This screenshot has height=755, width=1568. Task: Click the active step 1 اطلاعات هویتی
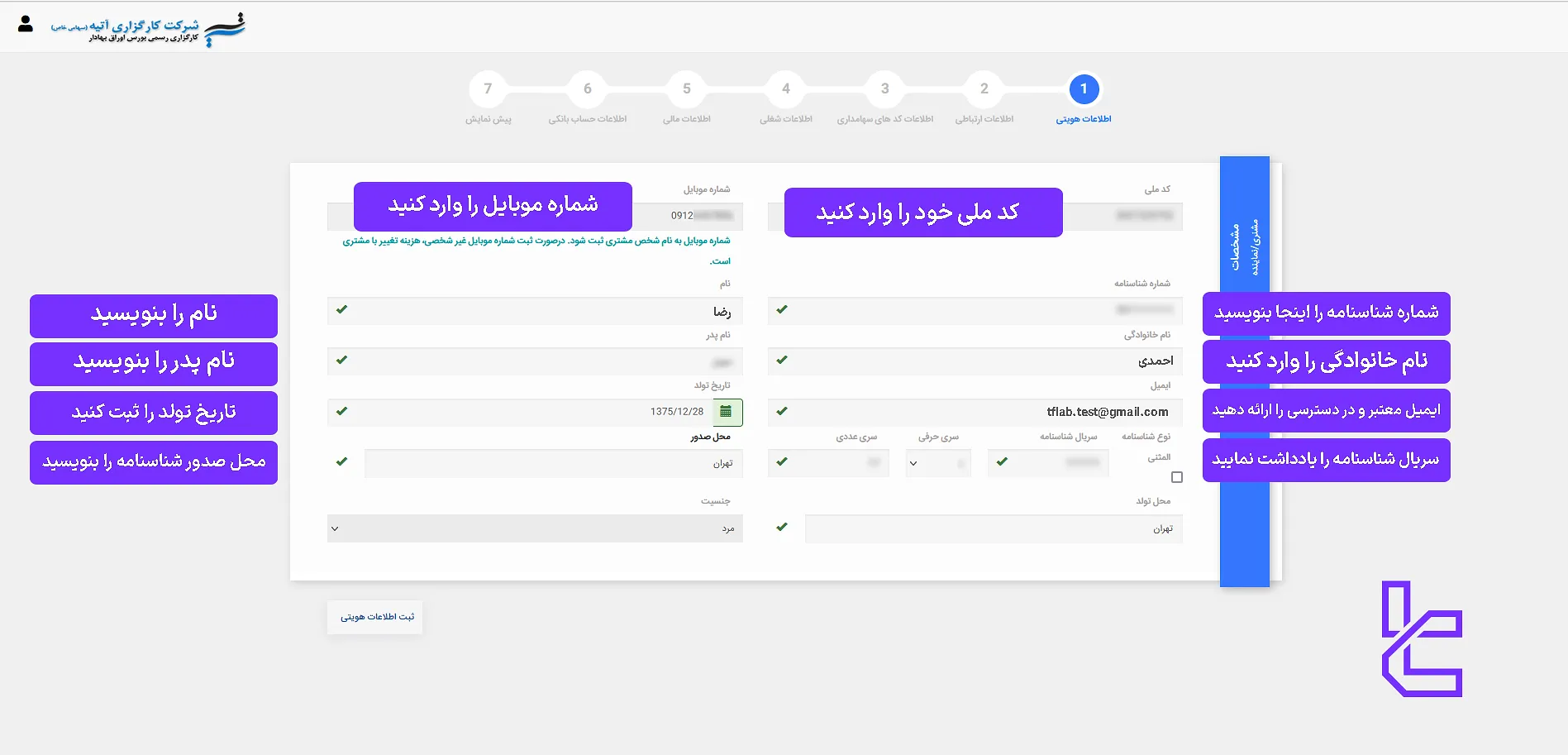point(1084,89)
